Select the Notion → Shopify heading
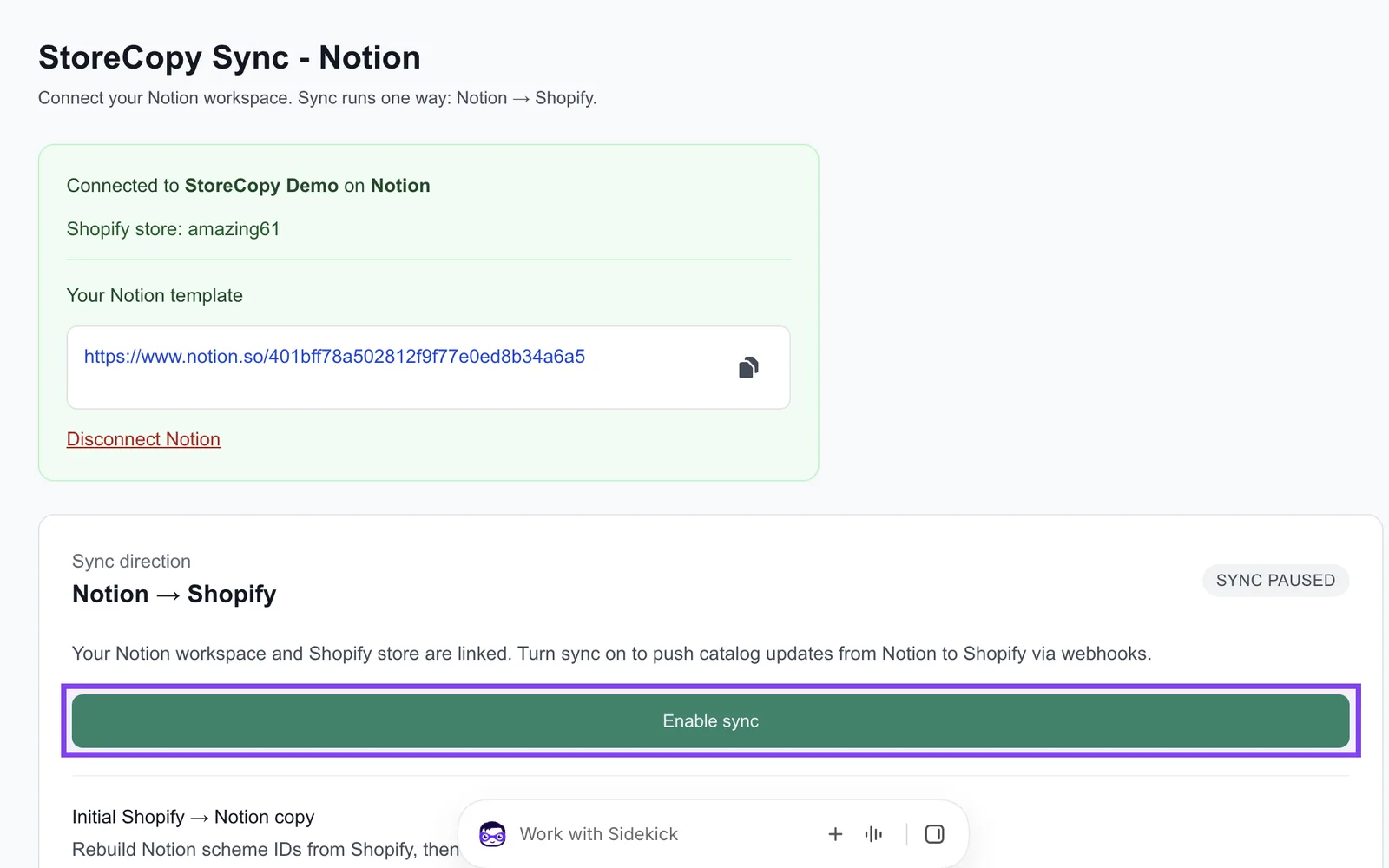Viewport: 1389px width, 868px height. click(174, 594)
